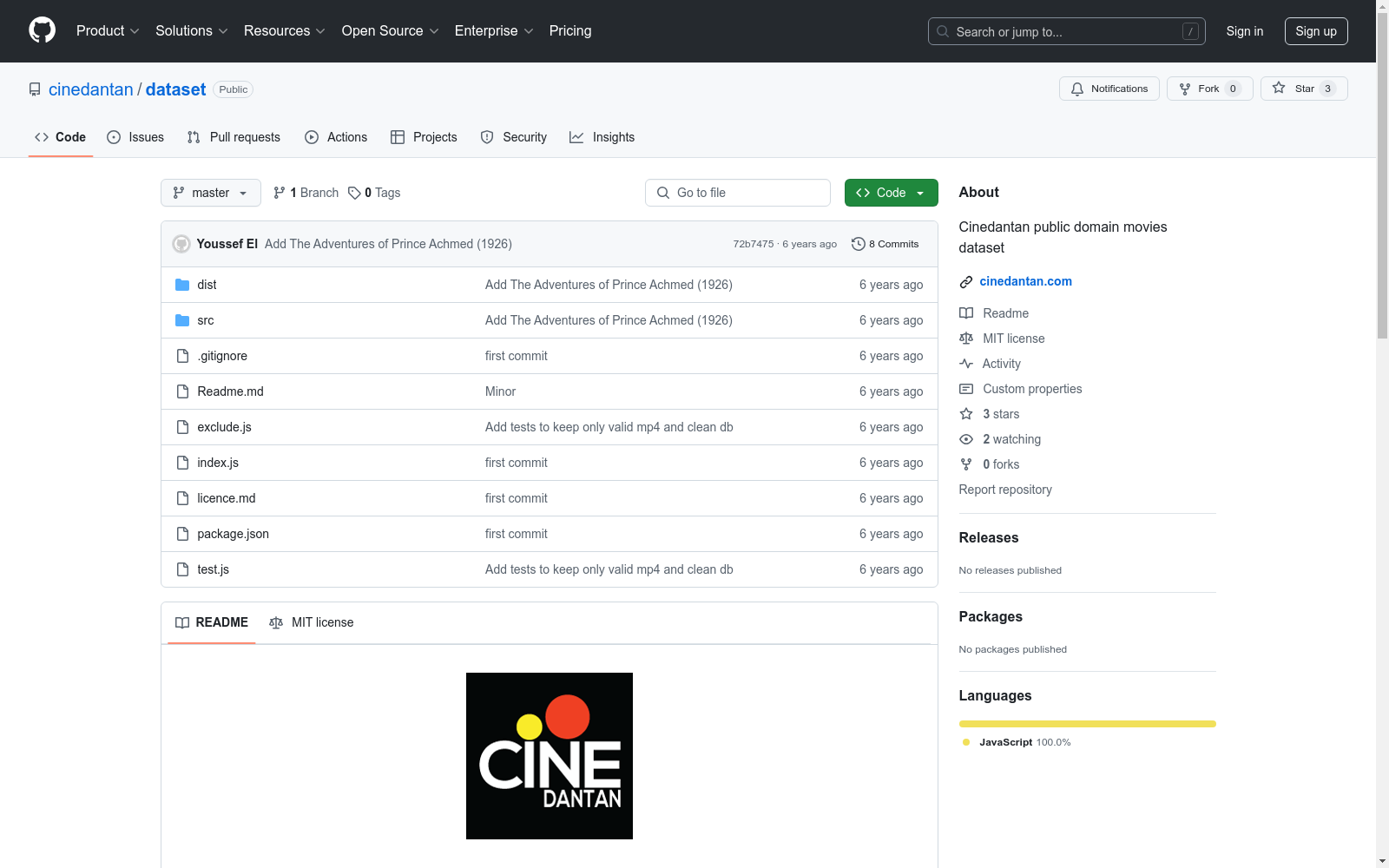Go to the Actions tab
This screenshot has height=868, width=1389.
click(336, 137)
